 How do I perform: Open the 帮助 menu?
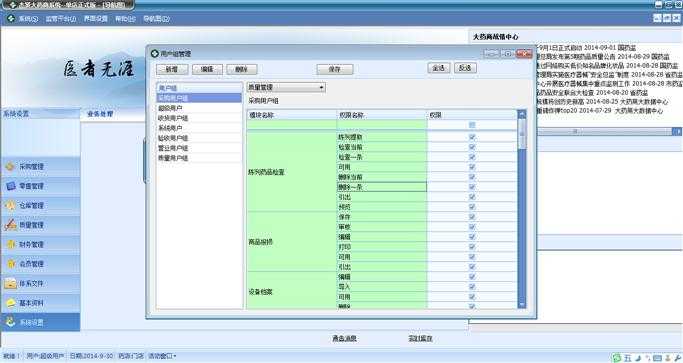(125, 19)
